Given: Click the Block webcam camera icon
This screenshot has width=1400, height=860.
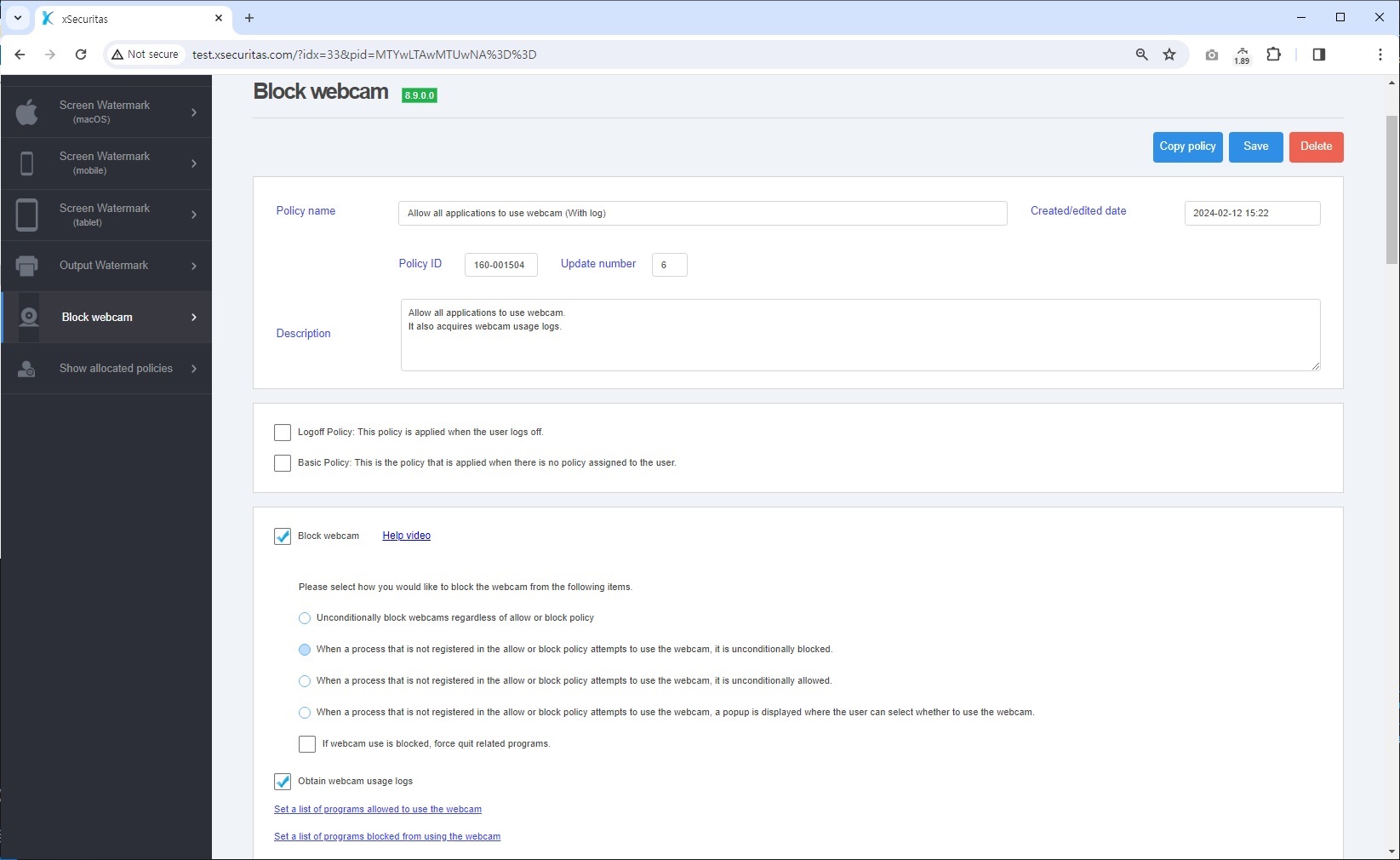Looking at the screenshot, I should (x=28, y=317).
